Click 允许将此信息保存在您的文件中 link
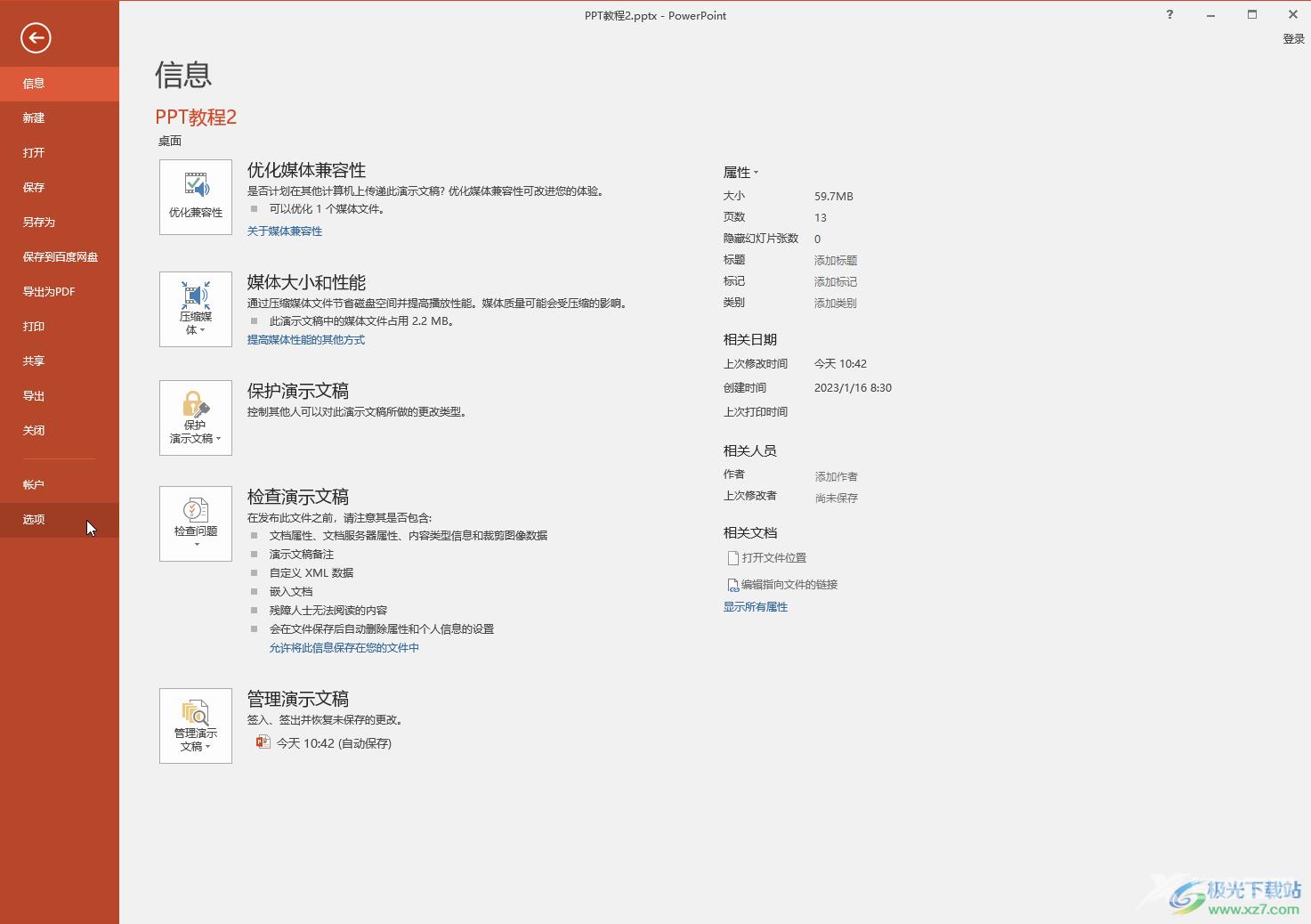1311x924 pixels. pos(344,648)
